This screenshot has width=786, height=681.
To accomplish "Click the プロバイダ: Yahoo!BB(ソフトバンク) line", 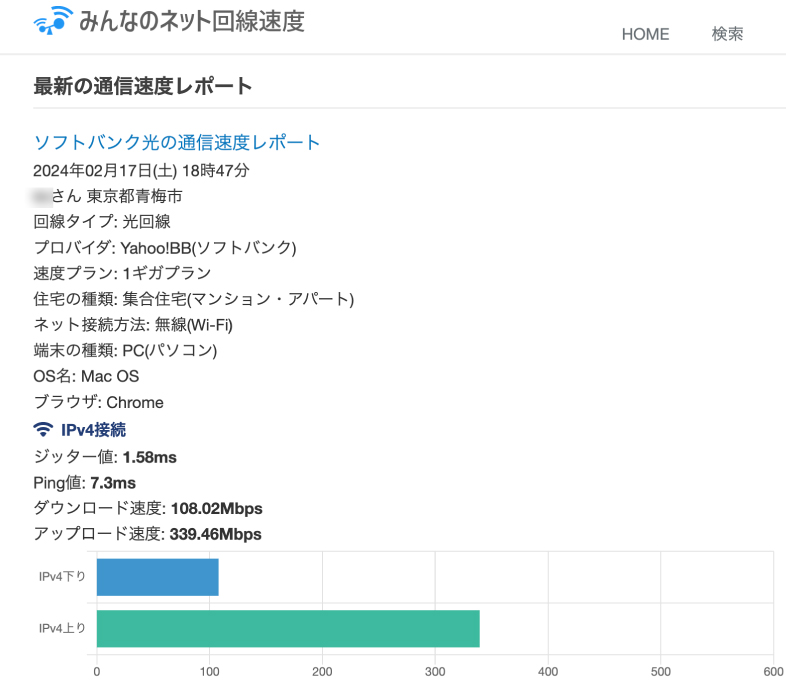I will click(x=165, y=248).
